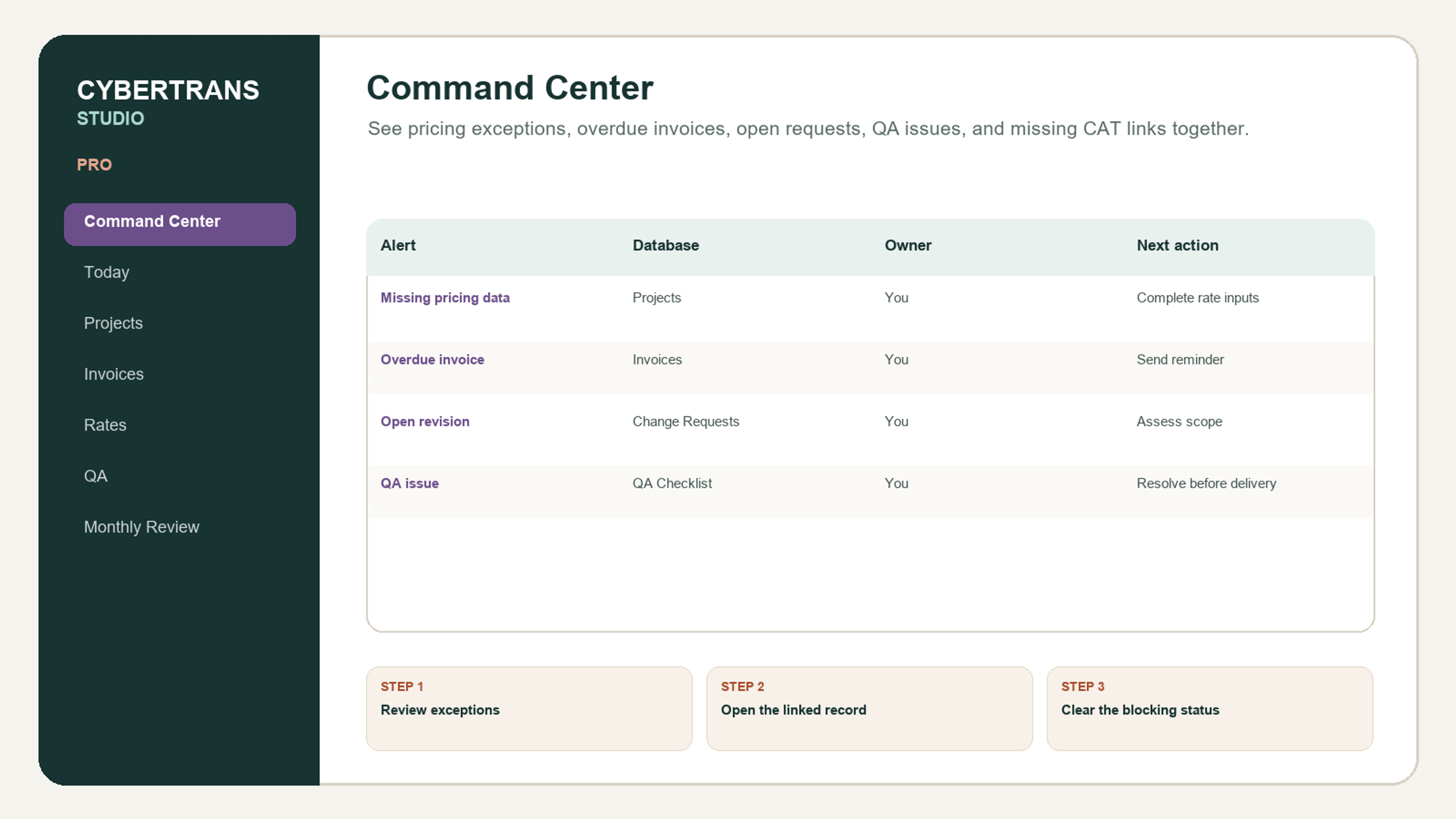The height and width of the screenshot is (819, 1456).
Task: Click the Change Requests database cell
Action: (x=686, y=421)
